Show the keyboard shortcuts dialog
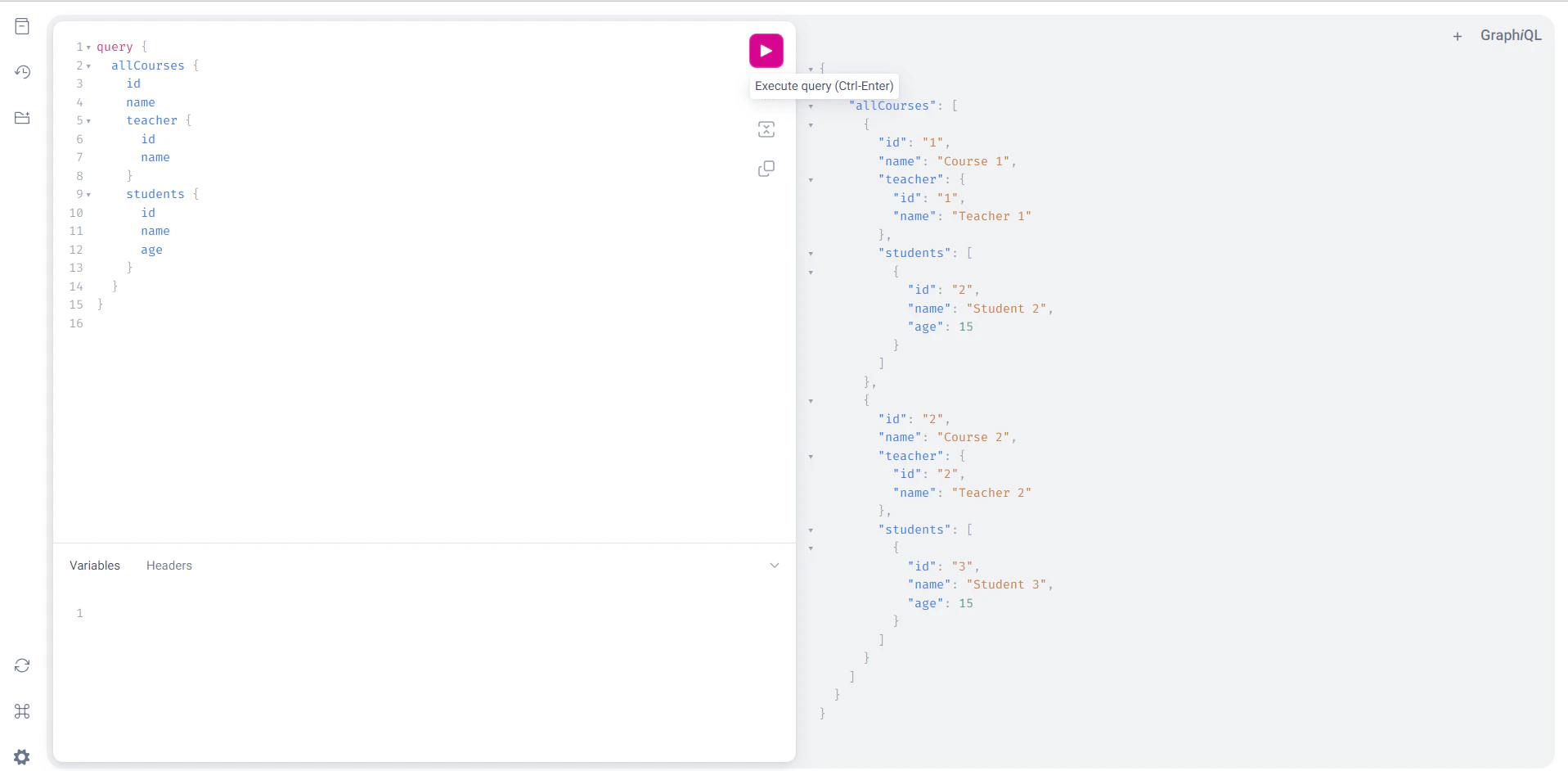Viewport: 1568px width, 771px height. tap(22, 711)
